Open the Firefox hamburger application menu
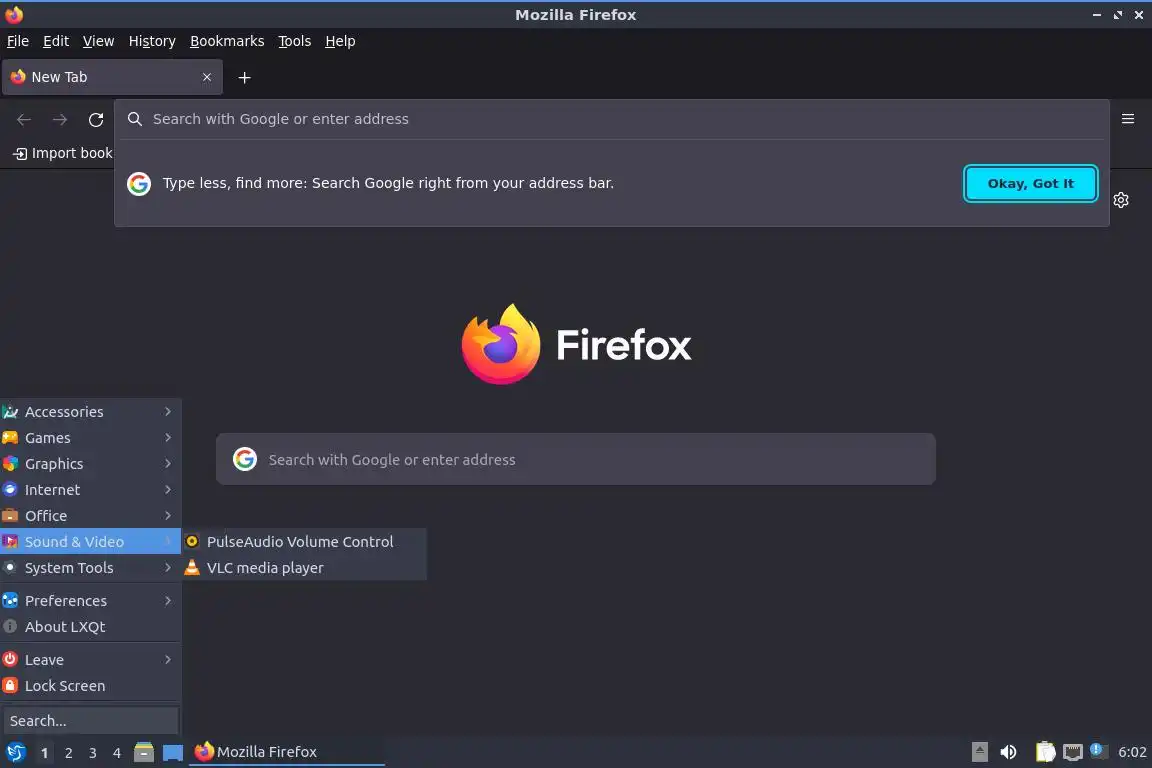 coord(1128,119)
